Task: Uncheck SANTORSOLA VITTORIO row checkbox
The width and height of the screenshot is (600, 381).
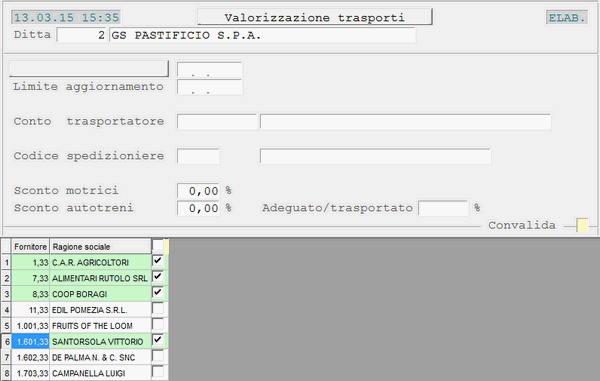Action: [158, 340]
